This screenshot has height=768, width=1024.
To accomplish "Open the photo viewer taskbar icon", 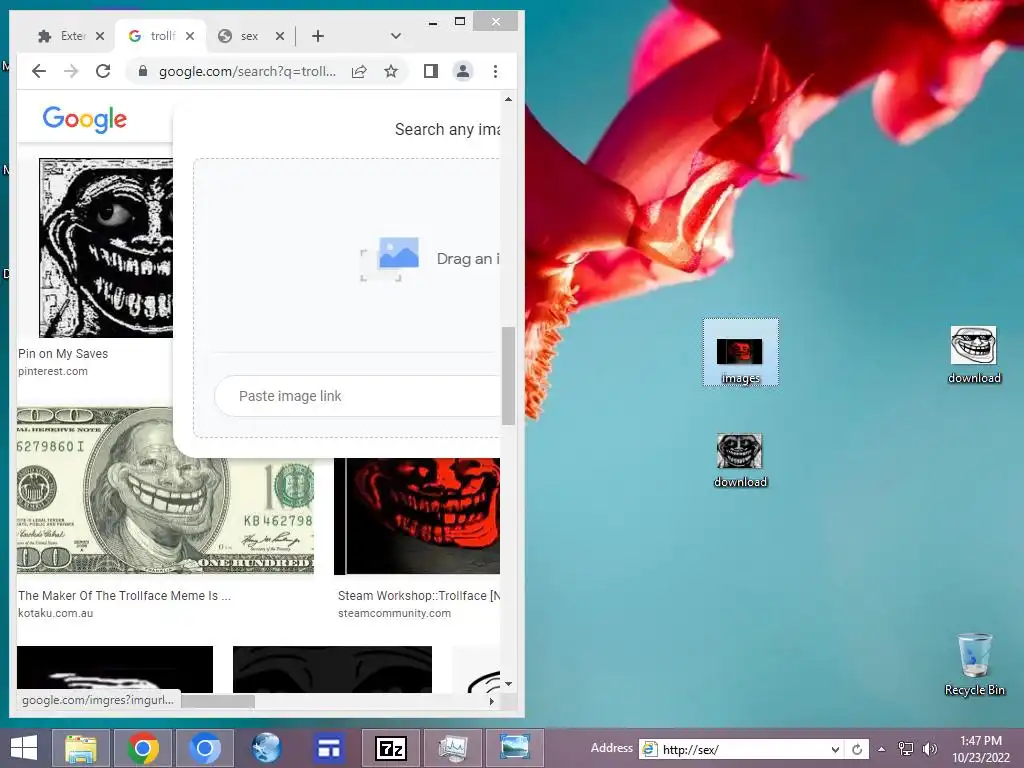I will pyautogui.click(x=515, y=748).
